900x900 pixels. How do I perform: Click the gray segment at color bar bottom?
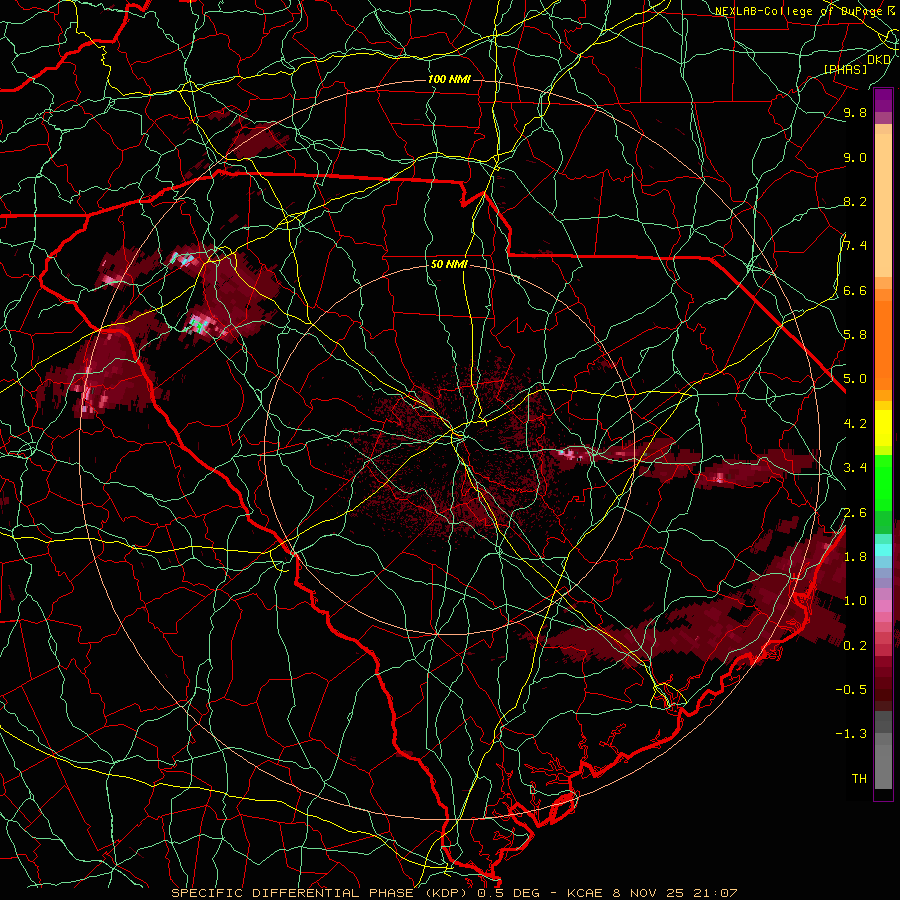(883, 752)
